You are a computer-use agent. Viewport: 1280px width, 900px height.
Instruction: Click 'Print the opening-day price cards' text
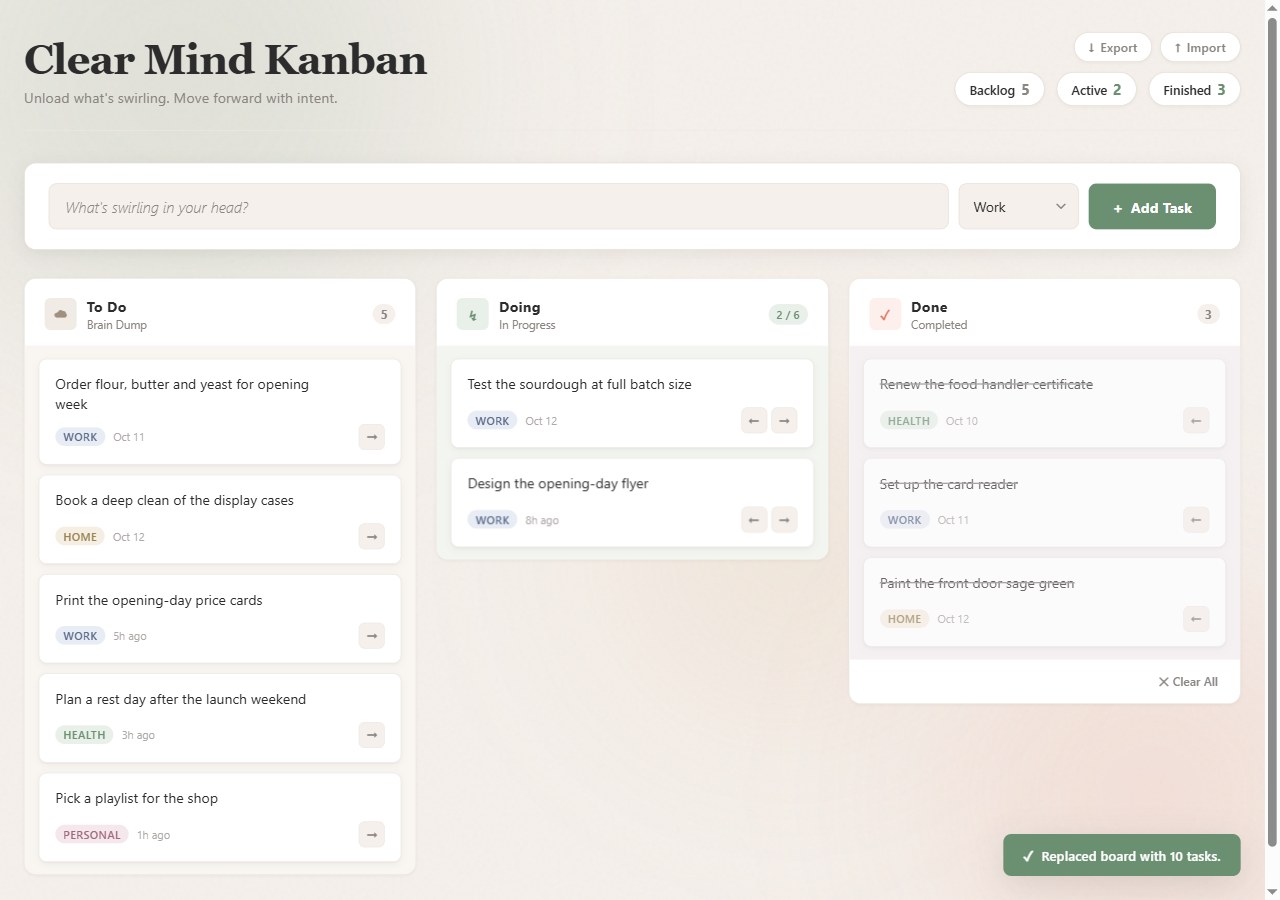click(x=159, y=600)
